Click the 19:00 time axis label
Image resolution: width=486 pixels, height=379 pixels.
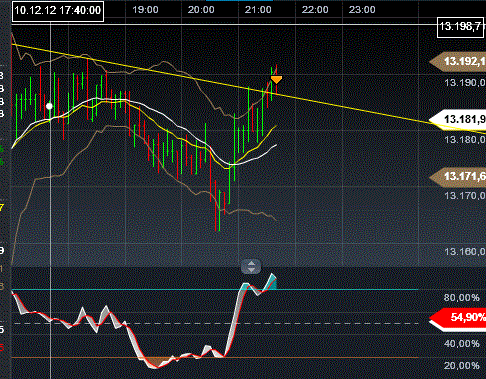pos(145,10)
